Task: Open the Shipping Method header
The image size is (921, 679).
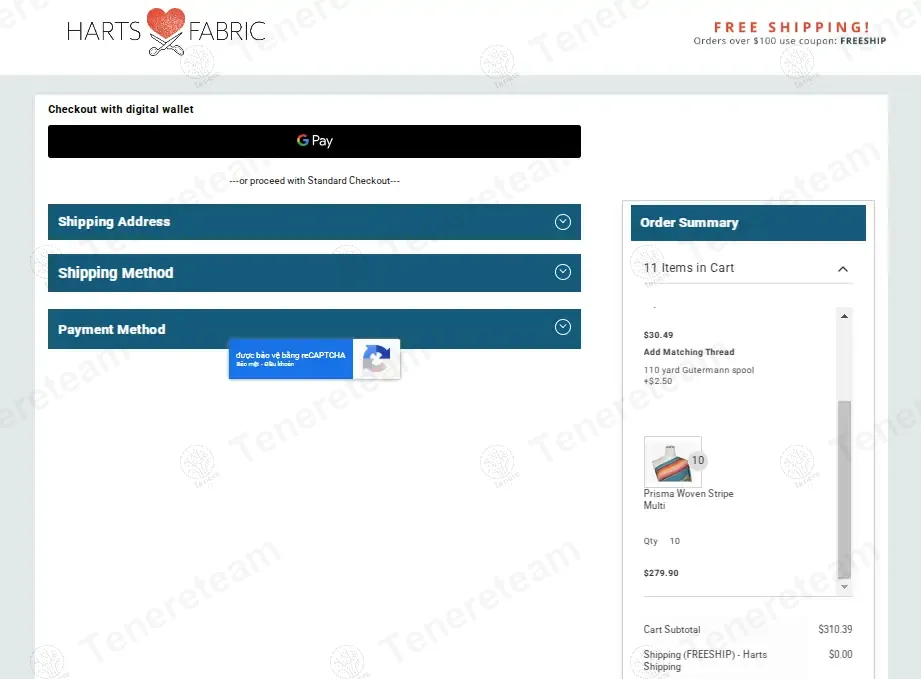Action: [314, 273]
